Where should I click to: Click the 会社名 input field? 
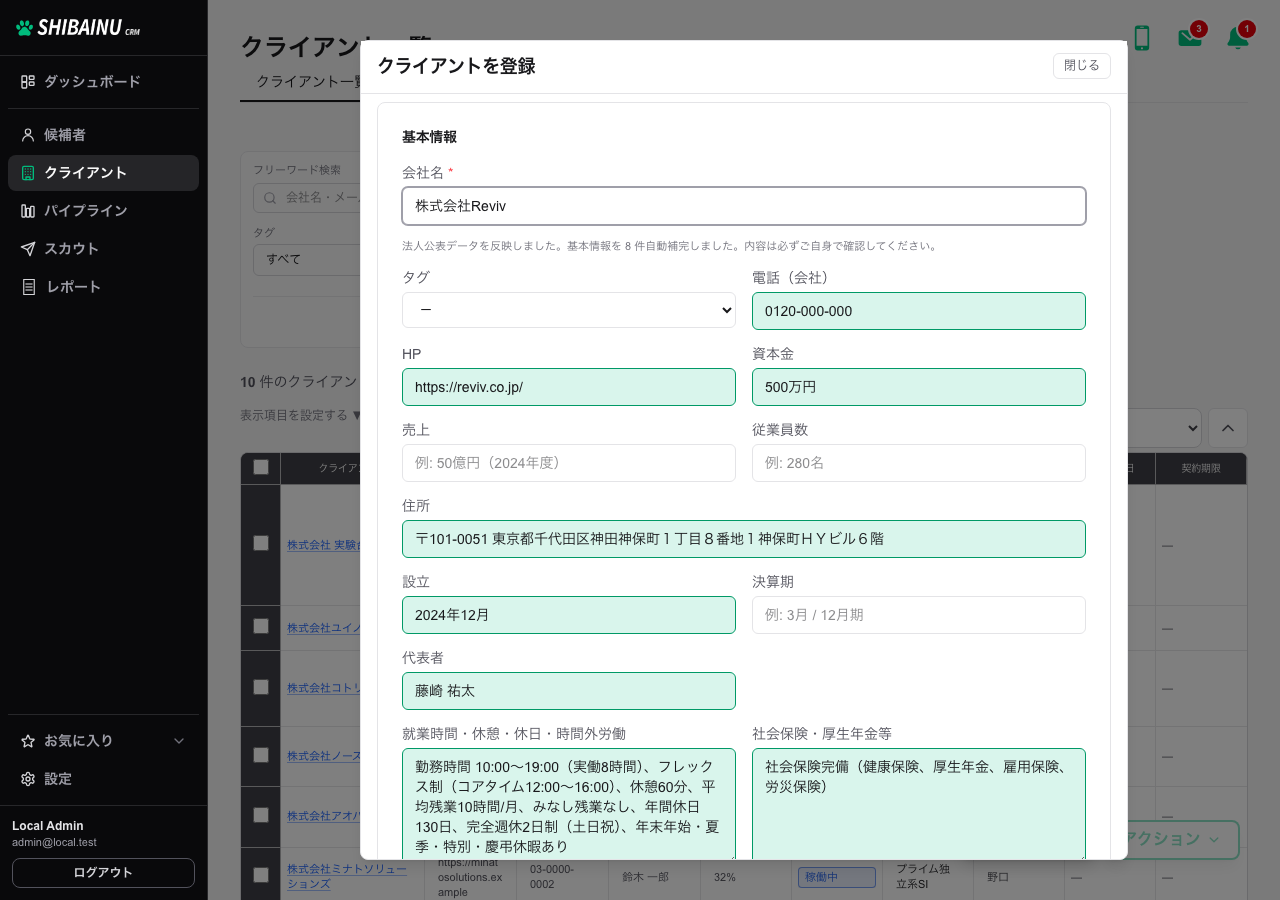coord(744,206)
